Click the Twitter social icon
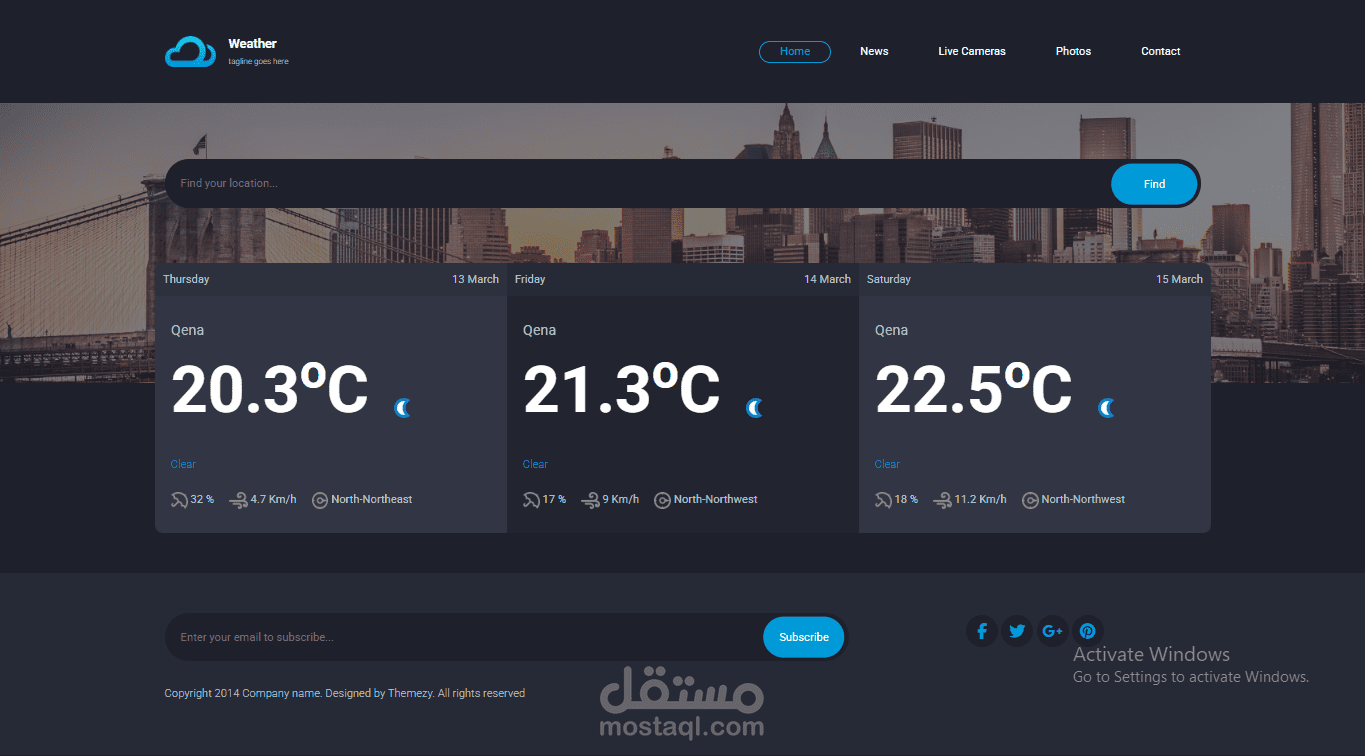 (x=1016, y=631)
